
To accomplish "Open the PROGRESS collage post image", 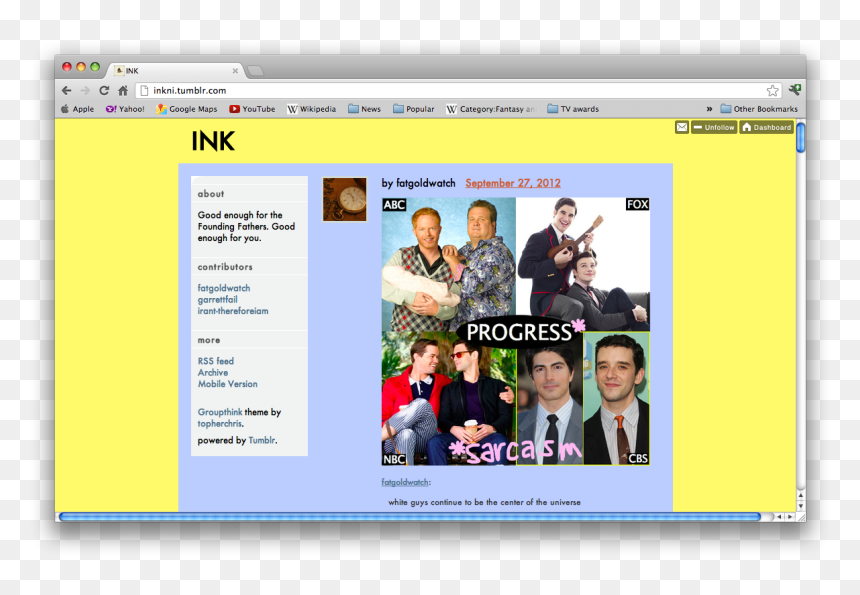I will (x=516, y=331).
